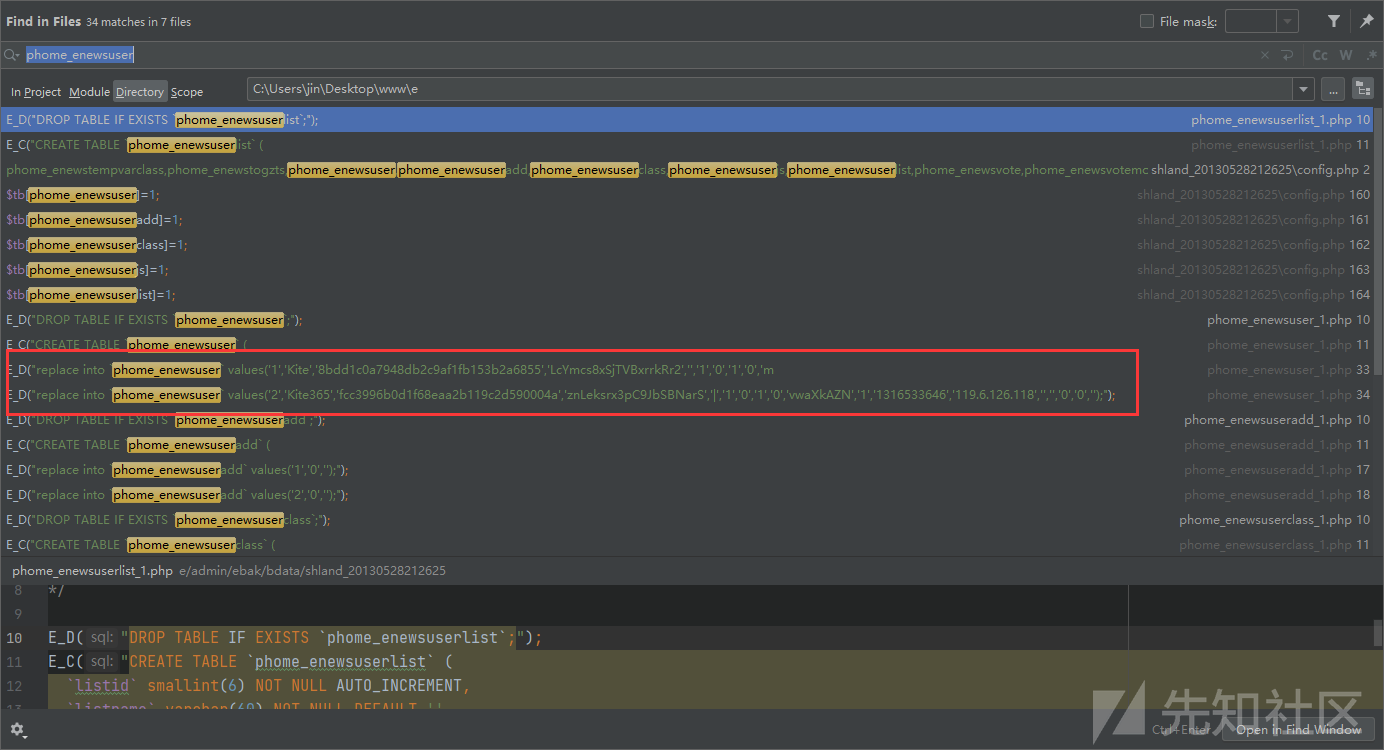Open the settings gear at the bottom left
Screen dimensions: 1384x750
pos(17,730)
